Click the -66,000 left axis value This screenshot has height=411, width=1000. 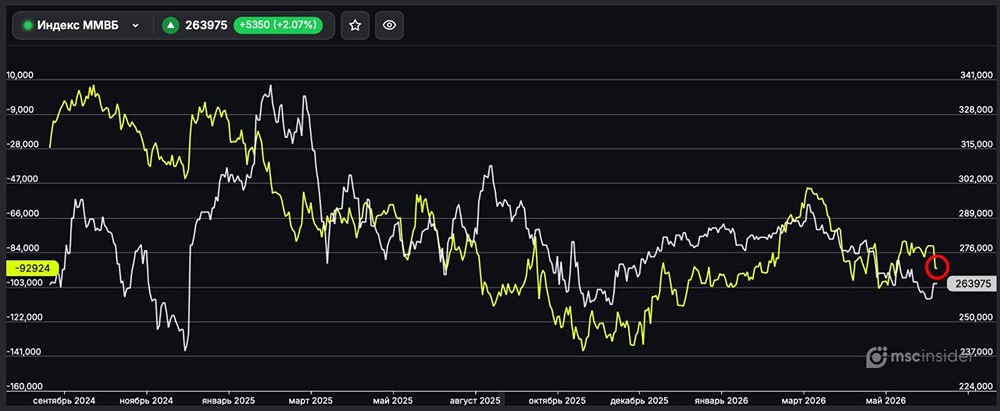click(22, 213)
